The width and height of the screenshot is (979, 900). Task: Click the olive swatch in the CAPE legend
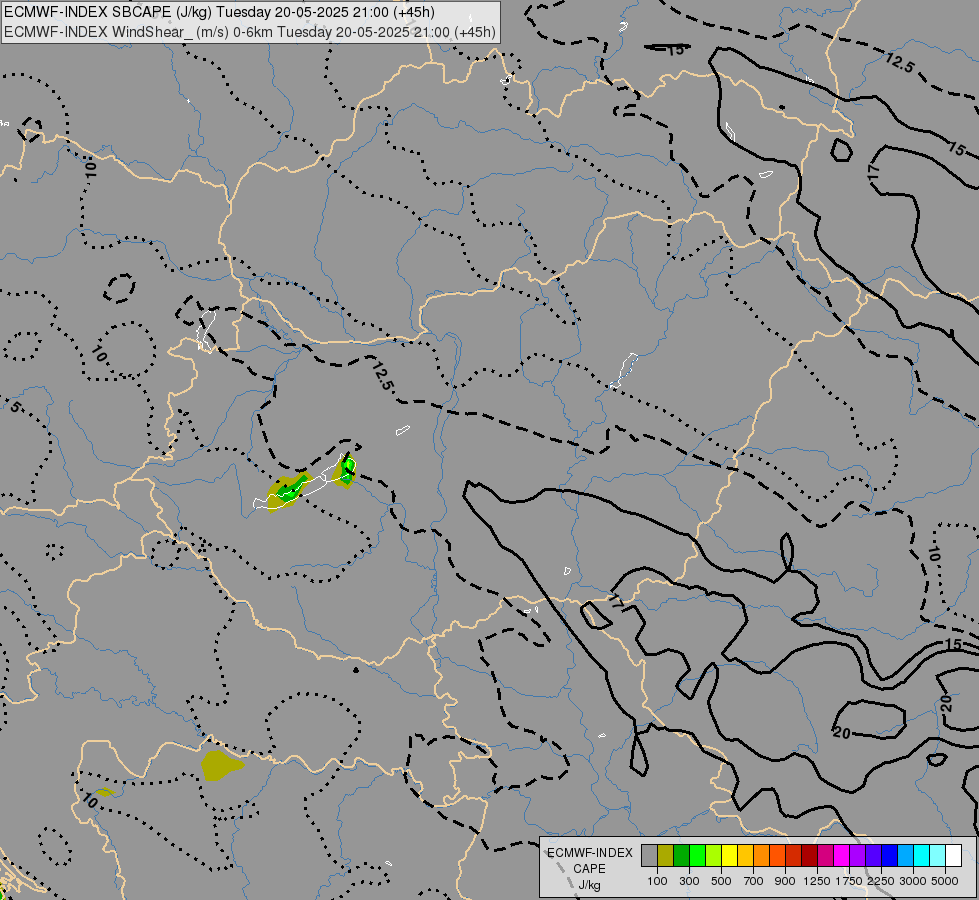[666, 856]
